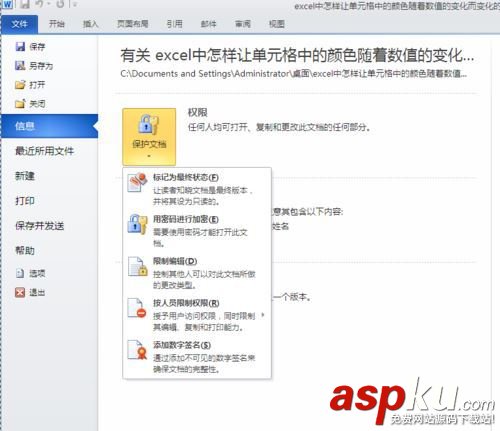Switch to the Home (开始) tab
This screenshot has width=500, height=431.
coord(56,24)
